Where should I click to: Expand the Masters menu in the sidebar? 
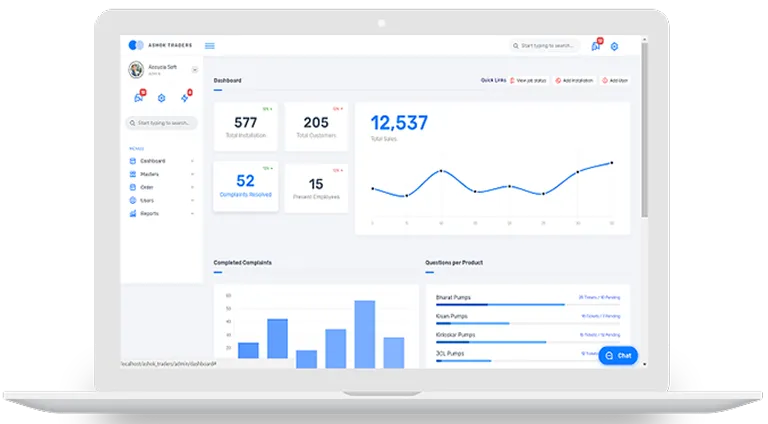tap(150, 174)
